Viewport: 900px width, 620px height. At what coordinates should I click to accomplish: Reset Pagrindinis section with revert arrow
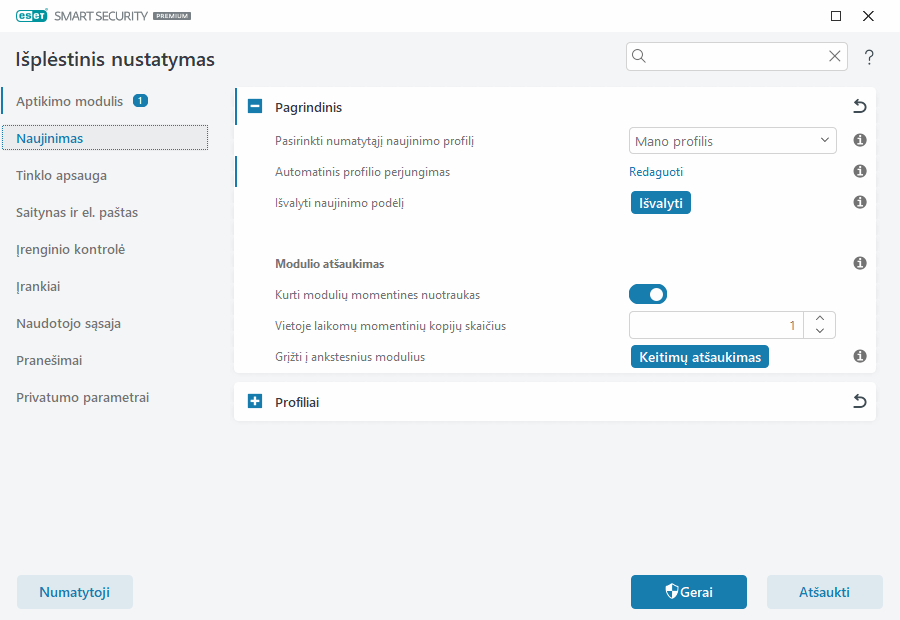pyautogui.click(x=859, y=107)
